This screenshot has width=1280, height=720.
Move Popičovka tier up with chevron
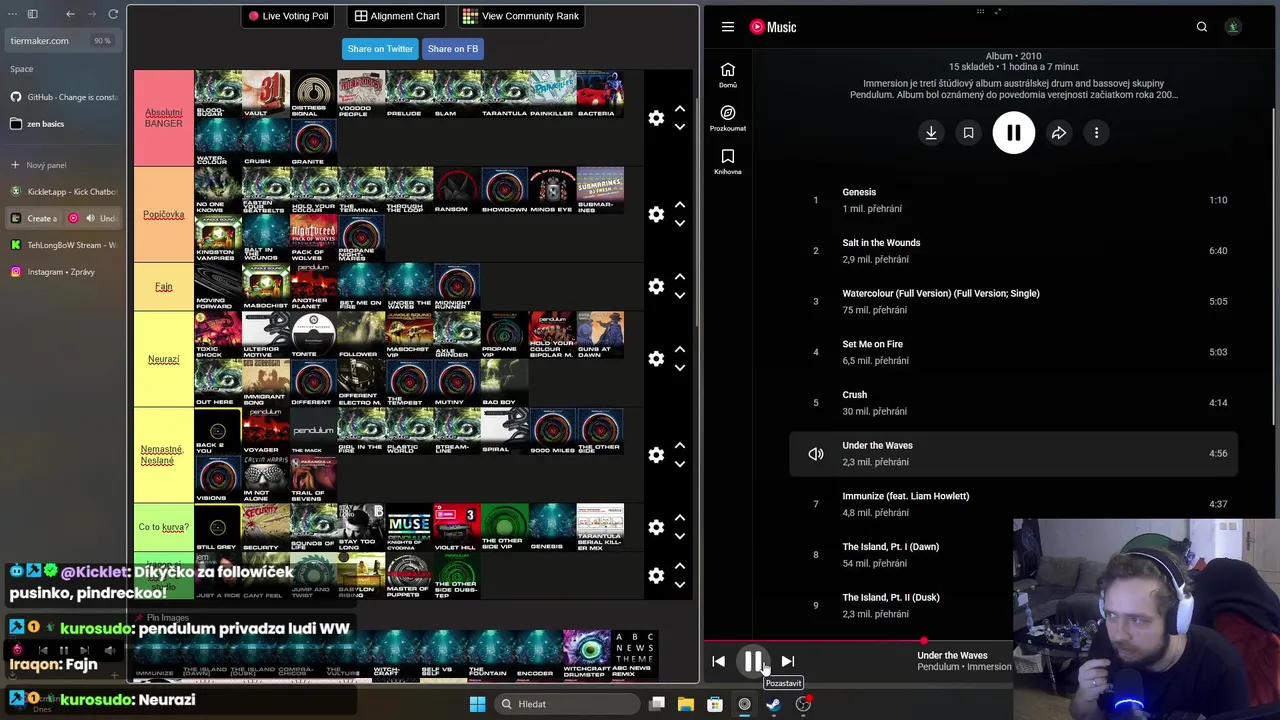coord(680,205)
